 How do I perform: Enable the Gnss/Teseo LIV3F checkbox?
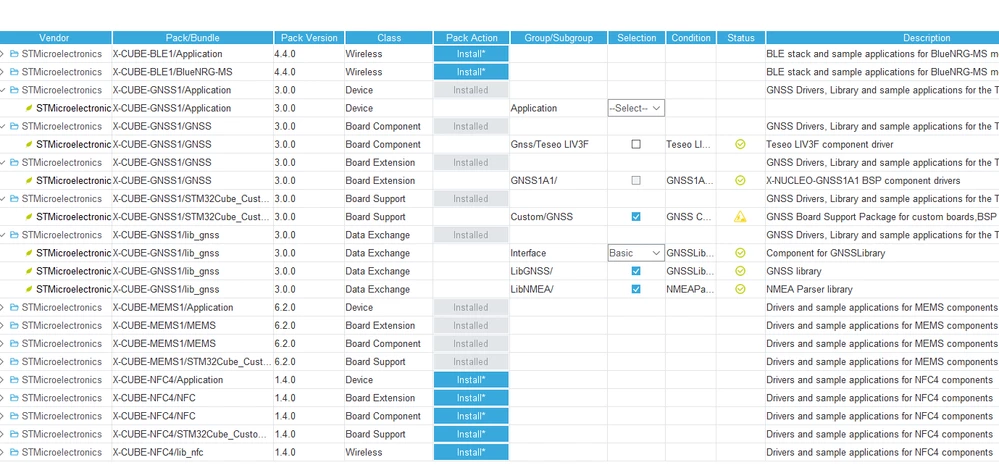[636, 145]
